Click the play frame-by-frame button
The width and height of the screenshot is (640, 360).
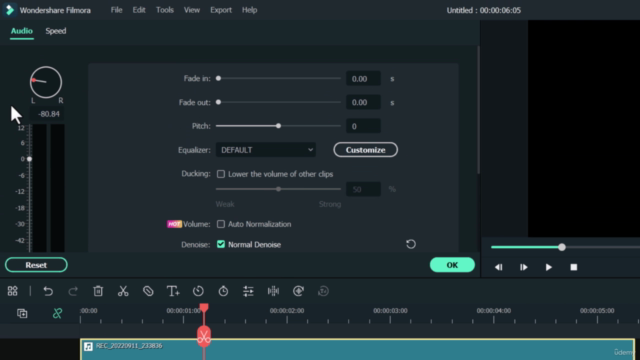[x=524, y=267]
